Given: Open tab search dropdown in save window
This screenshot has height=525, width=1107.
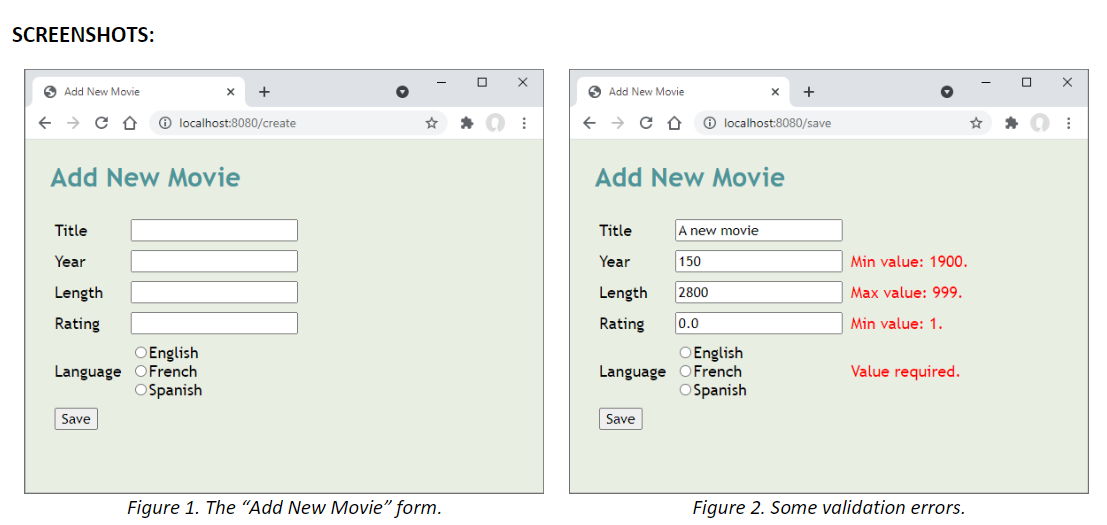Looking at the screenshot, I should pyautogui.click(x=947, y=92).
